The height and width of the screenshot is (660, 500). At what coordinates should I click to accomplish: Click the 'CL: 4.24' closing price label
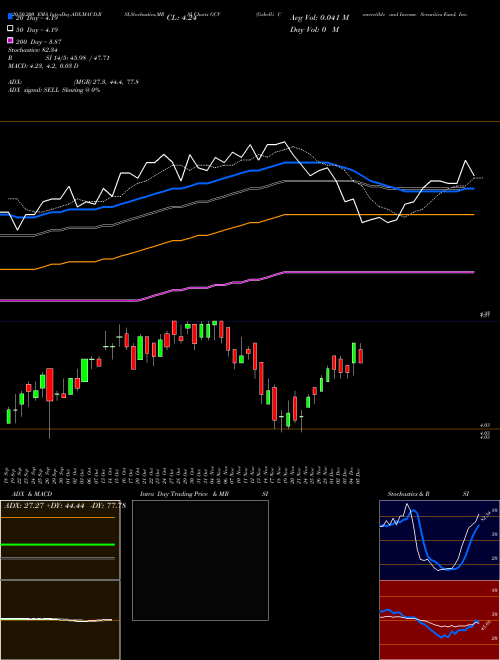[181, 18]
